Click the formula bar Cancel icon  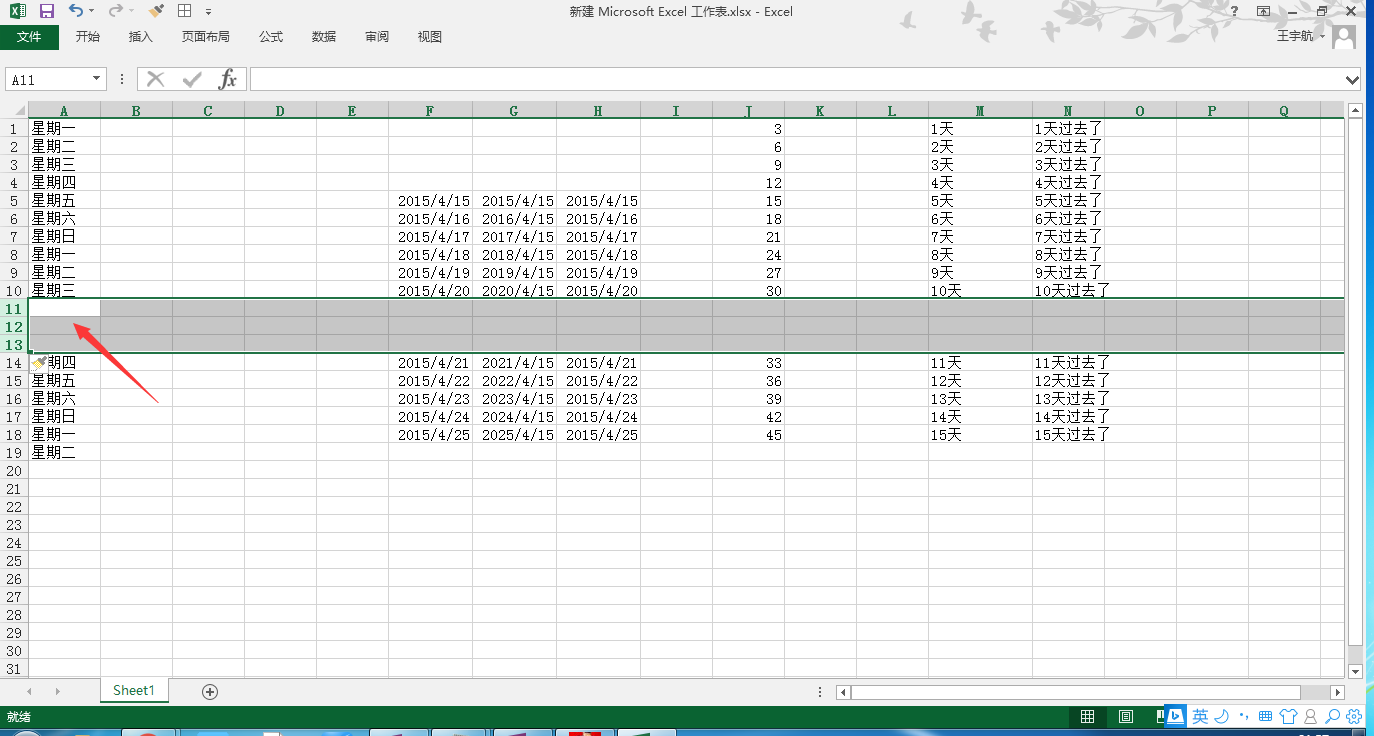click(x=156, y=79)
